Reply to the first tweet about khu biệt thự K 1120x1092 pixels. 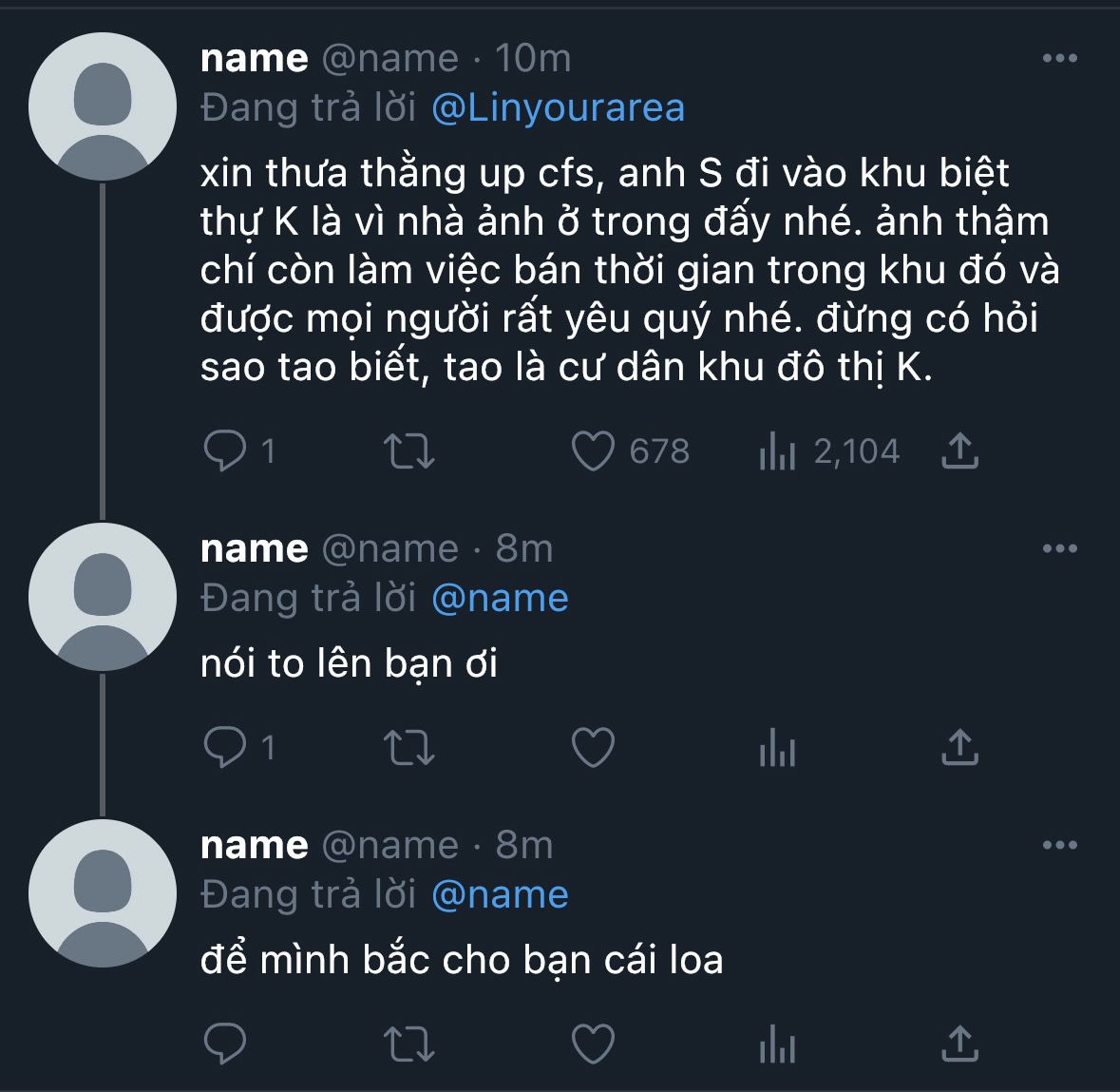[x=225, y=451]
